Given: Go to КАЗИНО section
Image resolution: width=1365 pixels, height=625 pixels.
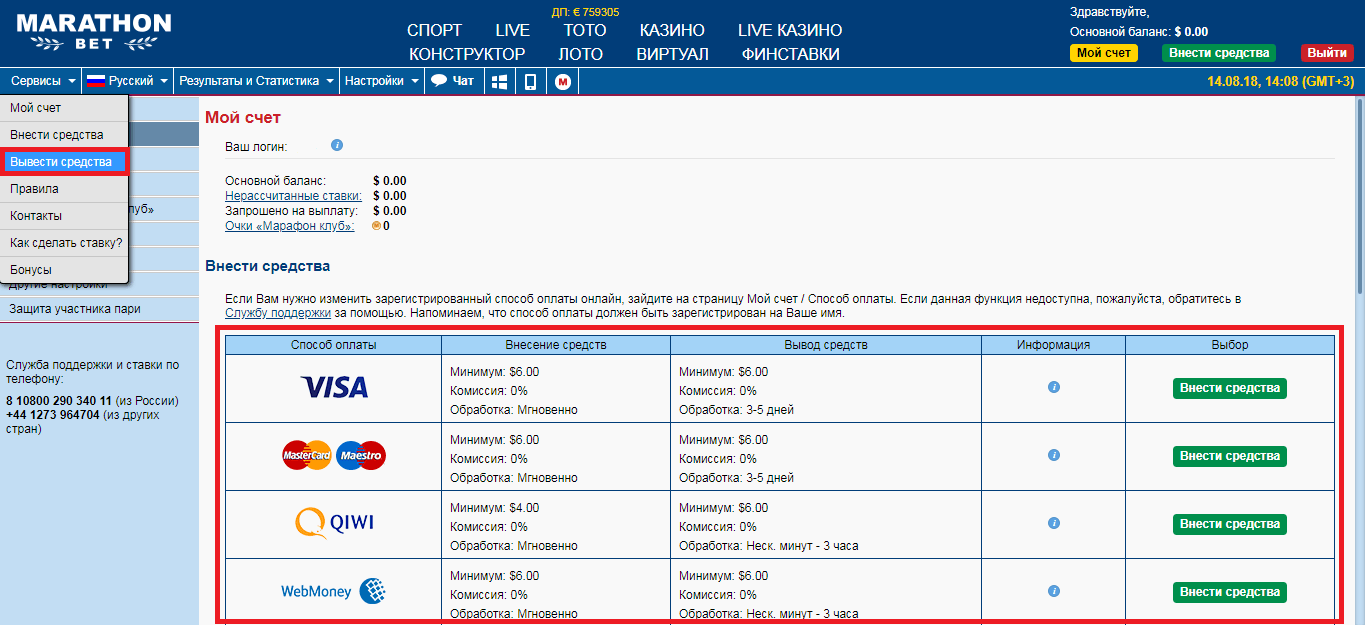Looking at the screenshot, I should tap(672, 30).
